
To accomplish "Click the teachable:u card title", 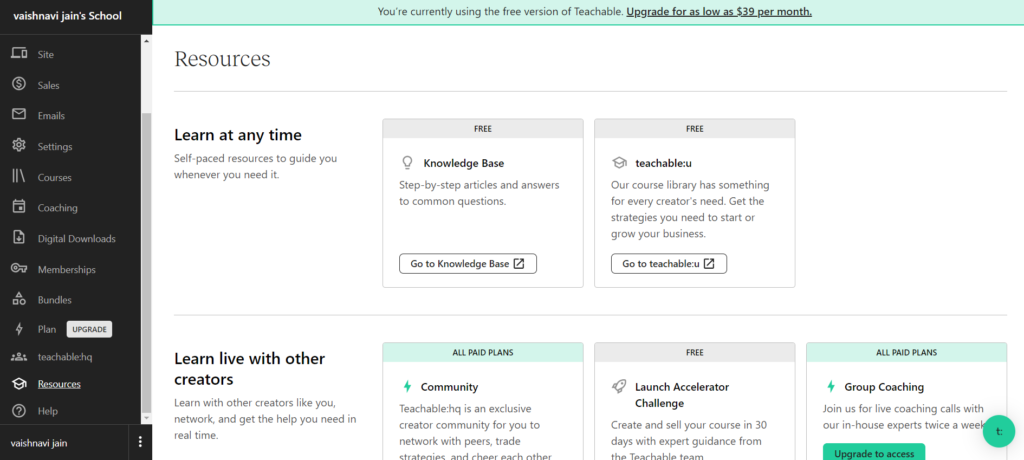I will pos(663,163).
